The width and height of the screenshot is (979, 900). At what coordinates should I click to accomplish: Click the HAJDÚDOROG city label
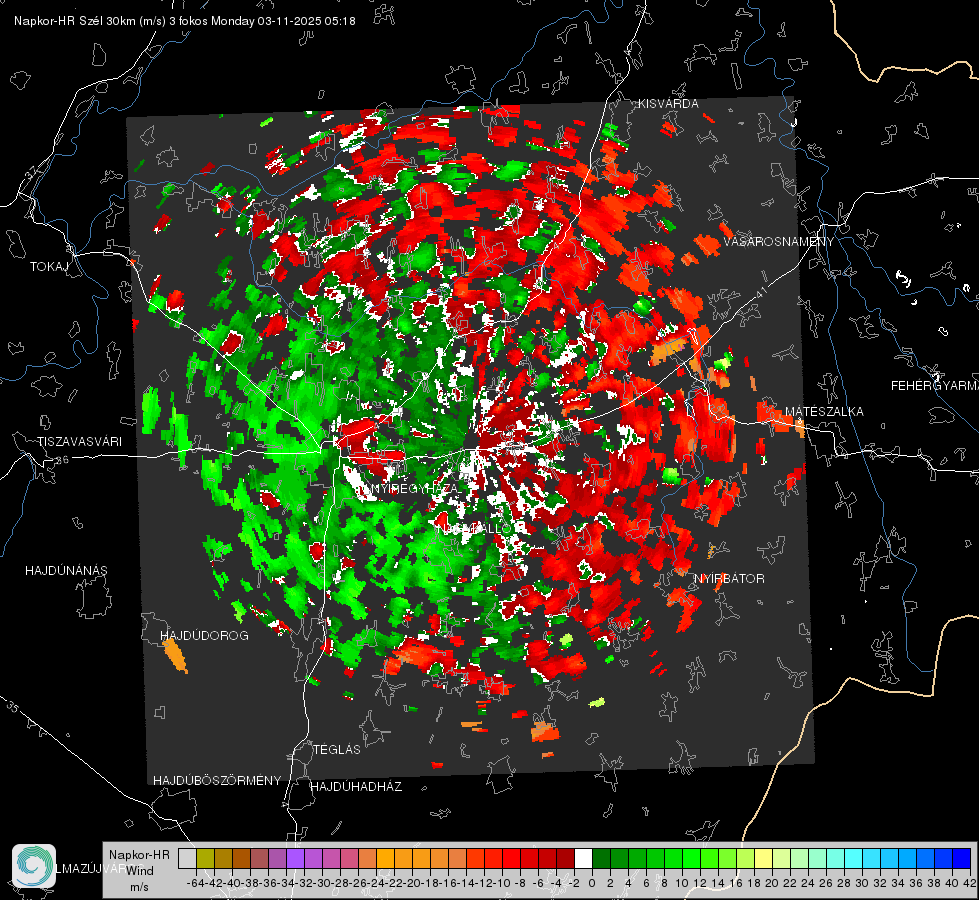click(204, 635)
